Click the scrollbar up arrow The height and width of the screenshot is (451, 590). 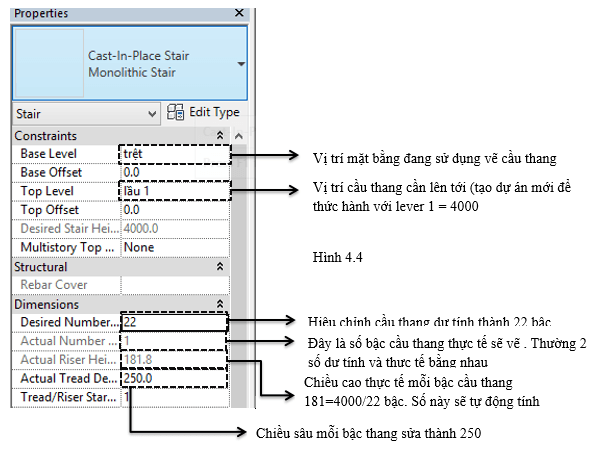(x=239, y=136)
